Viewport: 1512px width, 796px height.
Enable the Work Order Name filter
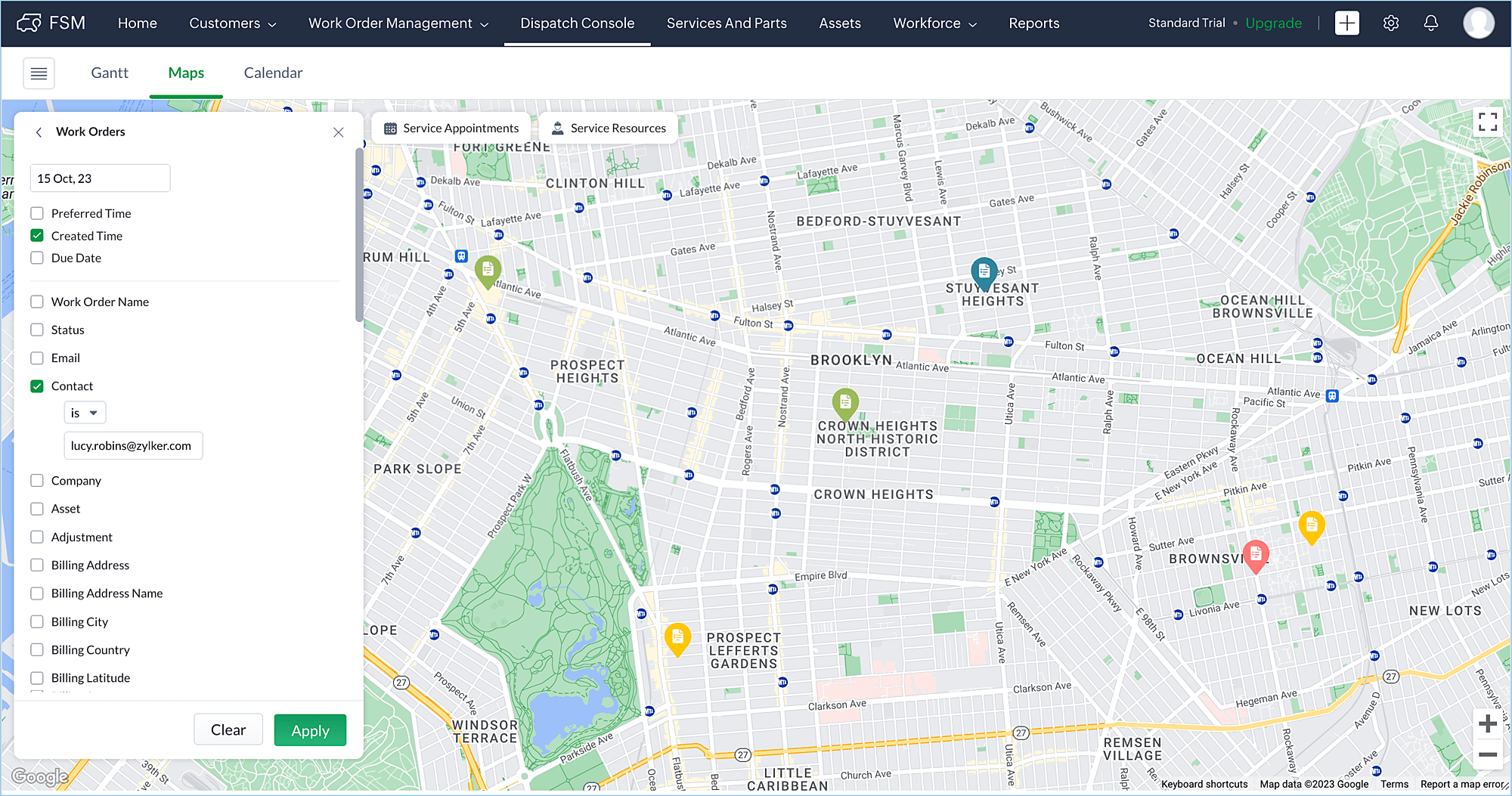click(x=37, y=302)
